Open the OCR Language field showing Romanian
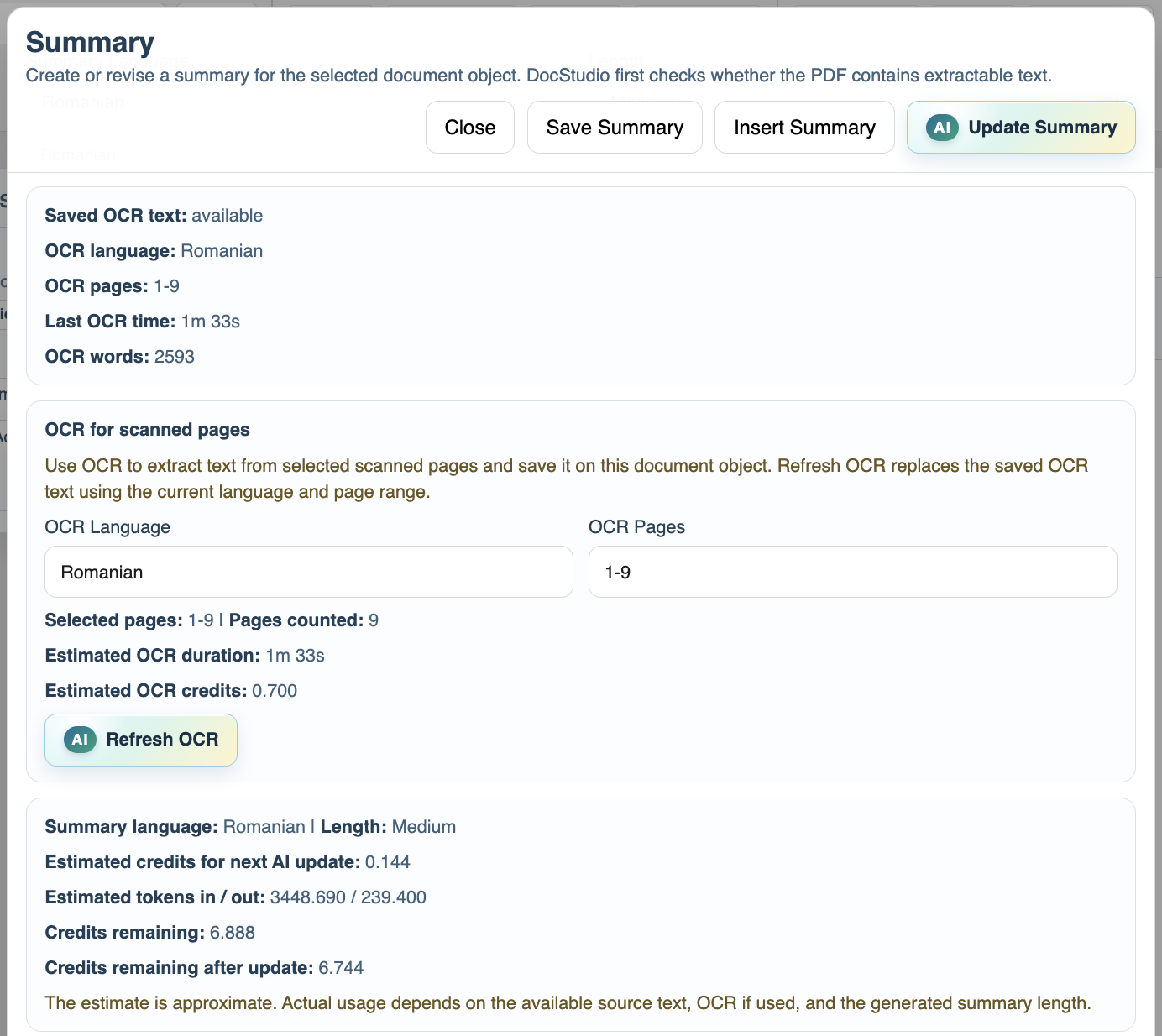Screen dimensions: 1162x1036 click(309, 572)
